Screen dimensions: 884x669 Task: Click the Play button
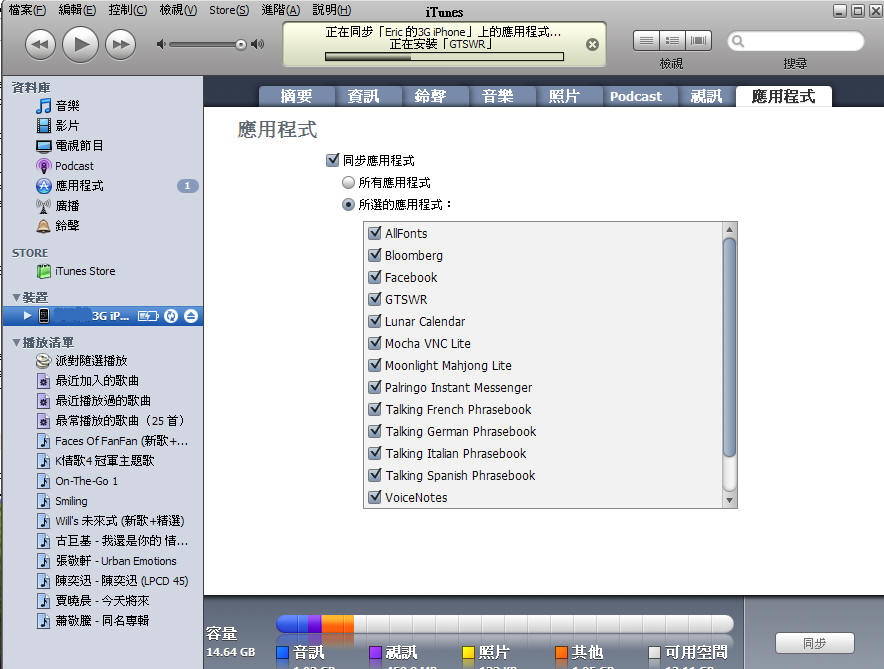click(81, 44)
